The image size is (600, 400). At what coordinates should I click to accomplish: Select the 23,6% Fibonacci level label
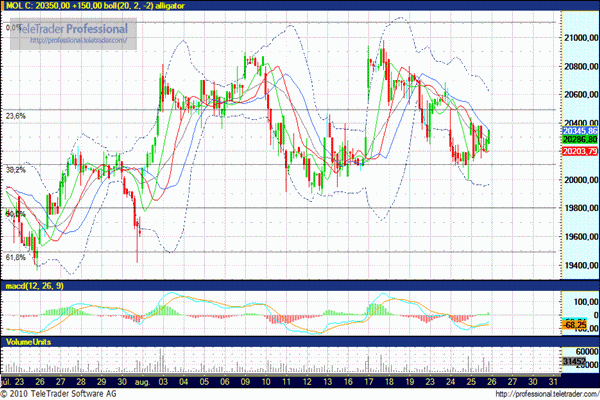tap(16, 116)
